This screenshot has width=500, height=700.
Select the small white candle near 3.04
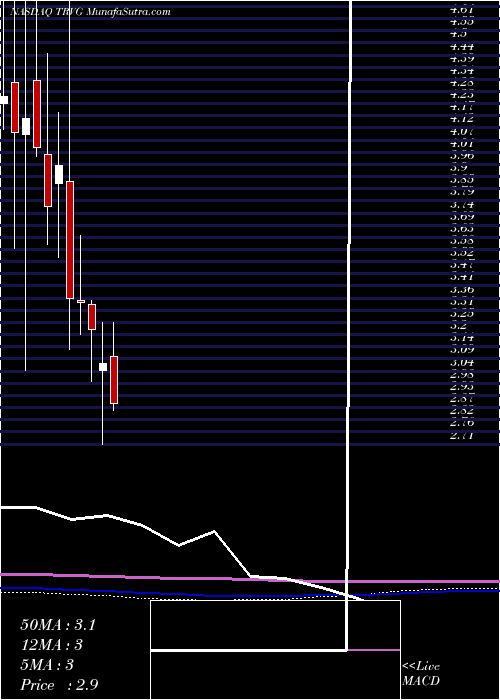tap(103, 367)
